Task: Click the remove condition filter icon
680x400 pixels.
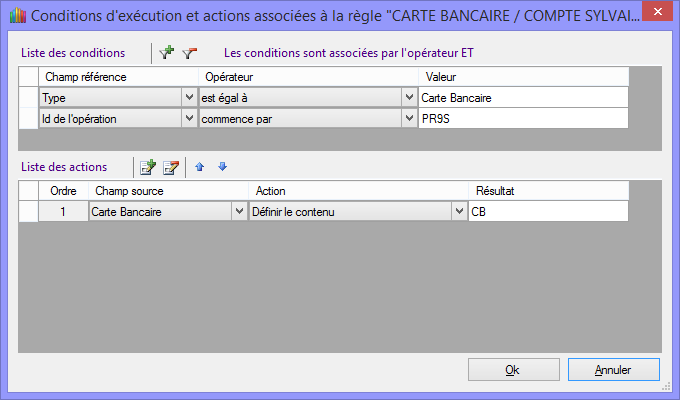Action: pos(189,53)
